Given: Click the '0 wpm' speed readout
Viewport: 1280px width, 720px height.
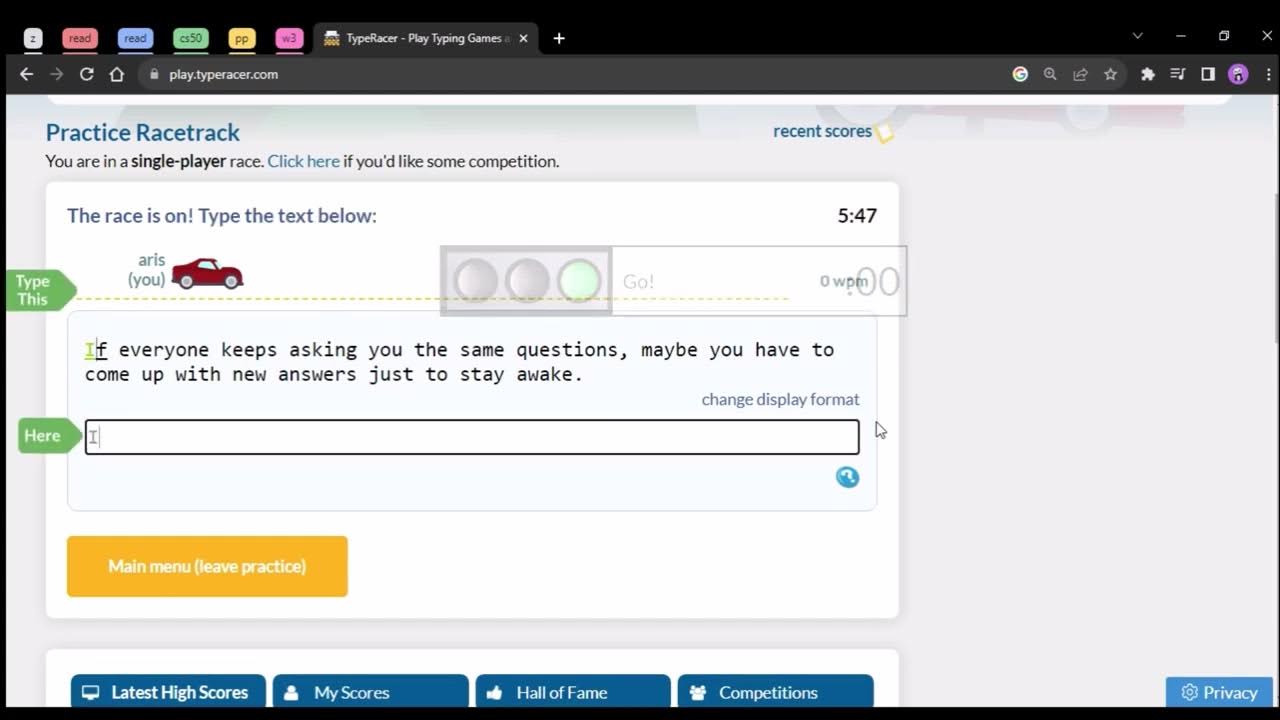Looking at the screenshot, I should [x=844, y=281].
